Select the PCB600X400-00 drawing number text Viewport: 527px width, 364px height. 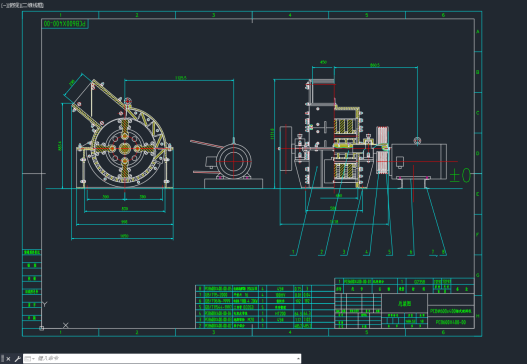(451, 322)
